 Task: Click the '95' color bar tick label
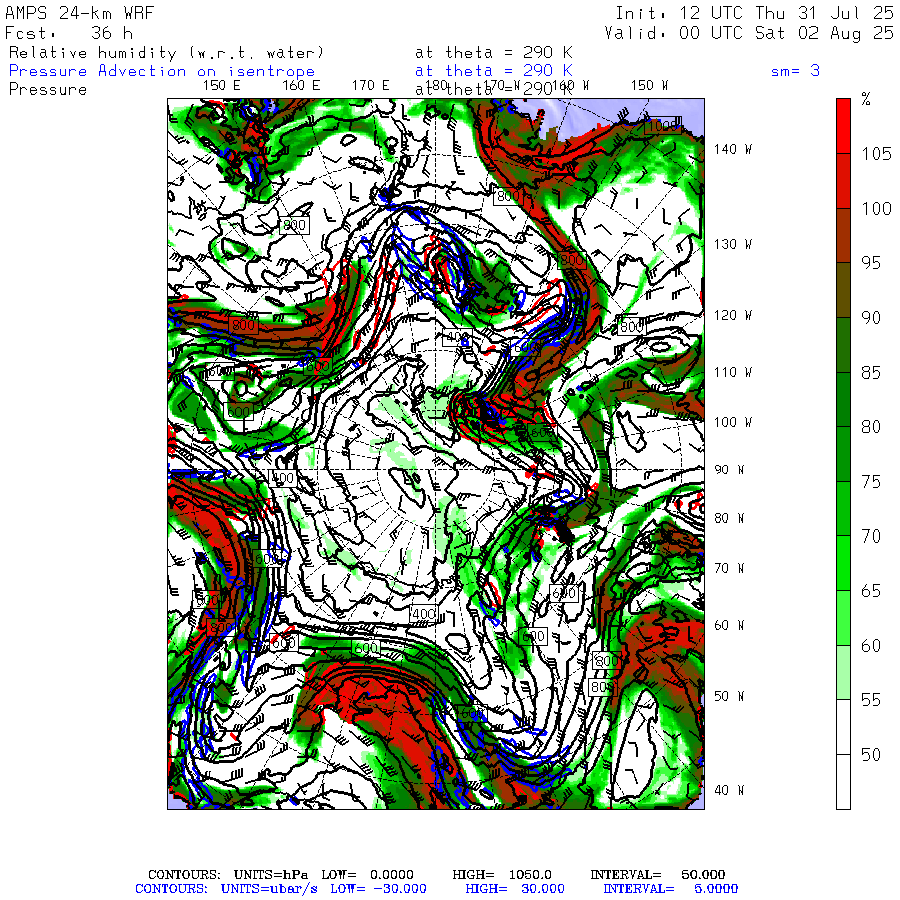pos(871,263)
